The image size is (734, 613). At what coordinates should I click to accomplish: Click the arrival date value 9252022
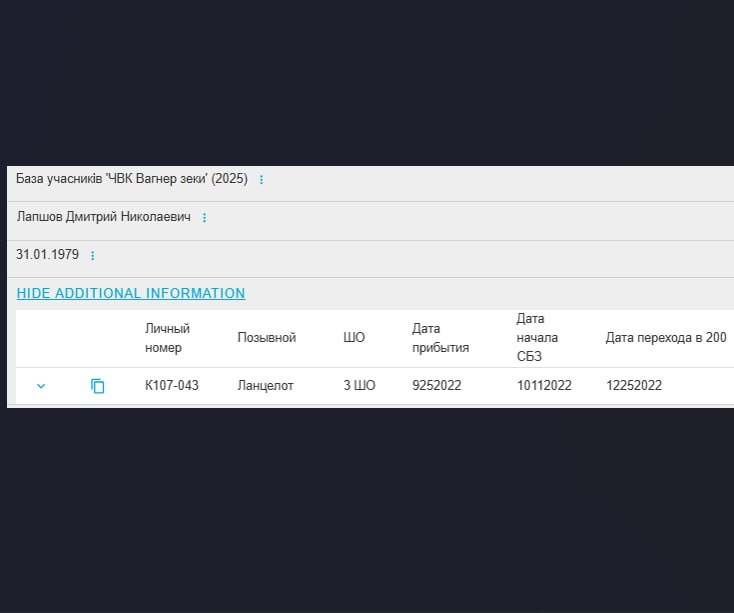tap(437, 386)
